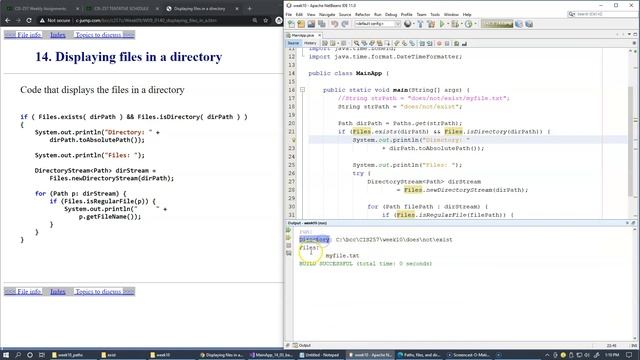This screenshot has width=640, height=360.
Task: Click the Last Edit icon in editor toolbar
Action: coord(325,43)
